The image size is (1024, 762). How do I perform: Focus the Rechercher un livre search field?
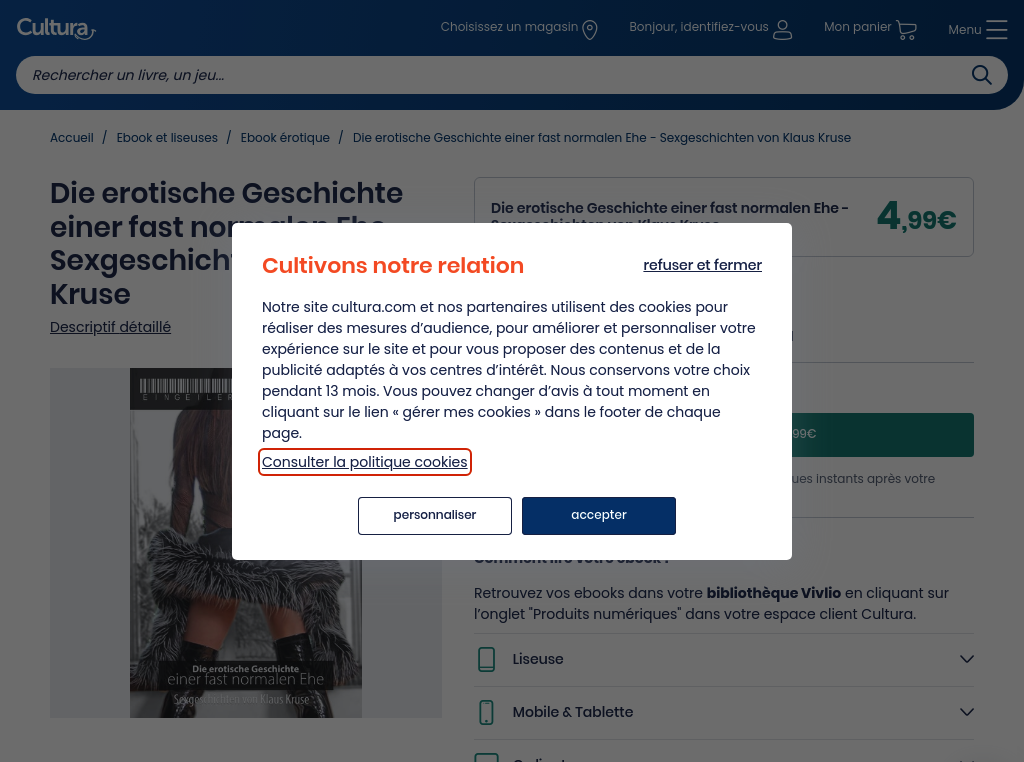point(490,75)
